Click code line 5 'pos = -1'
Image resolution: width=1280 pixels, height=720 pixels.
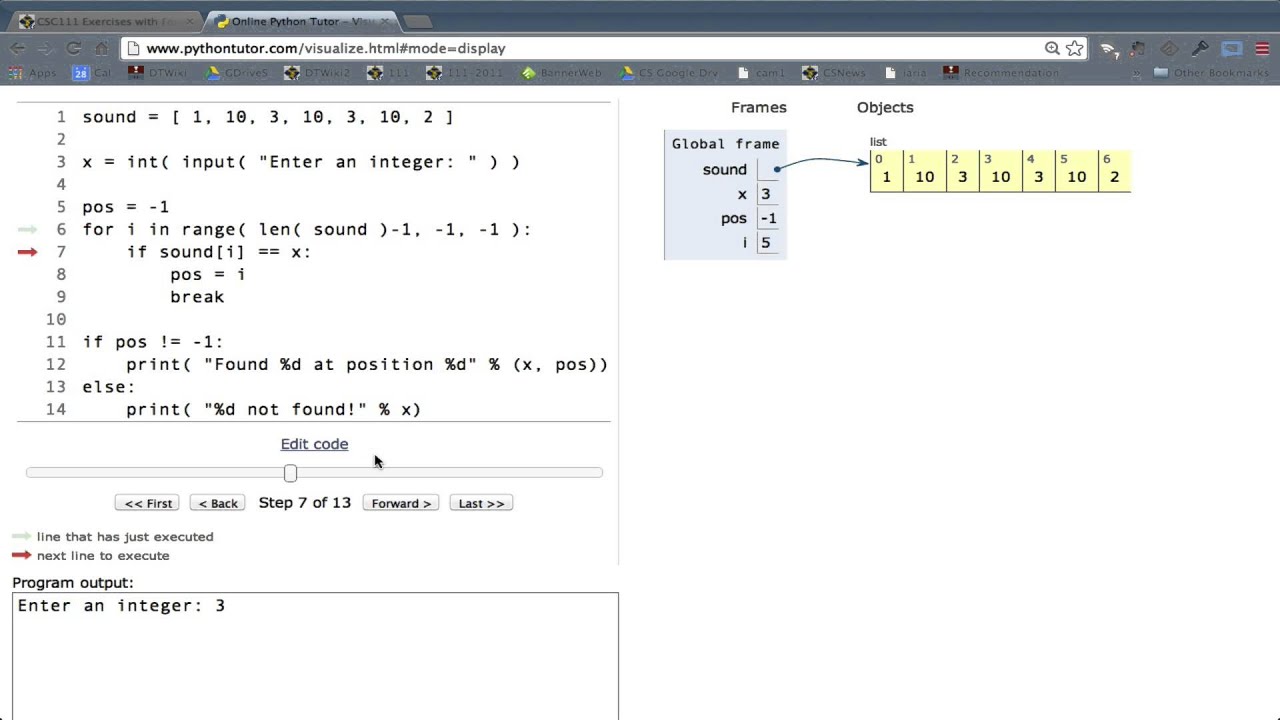click(x=126, y=207)
